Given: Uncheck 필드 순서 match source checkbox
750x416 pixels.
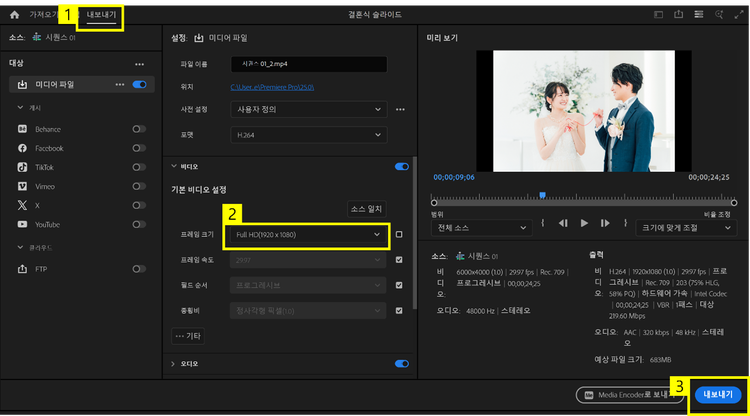Looking at the screenshot, I should (399, 285).
